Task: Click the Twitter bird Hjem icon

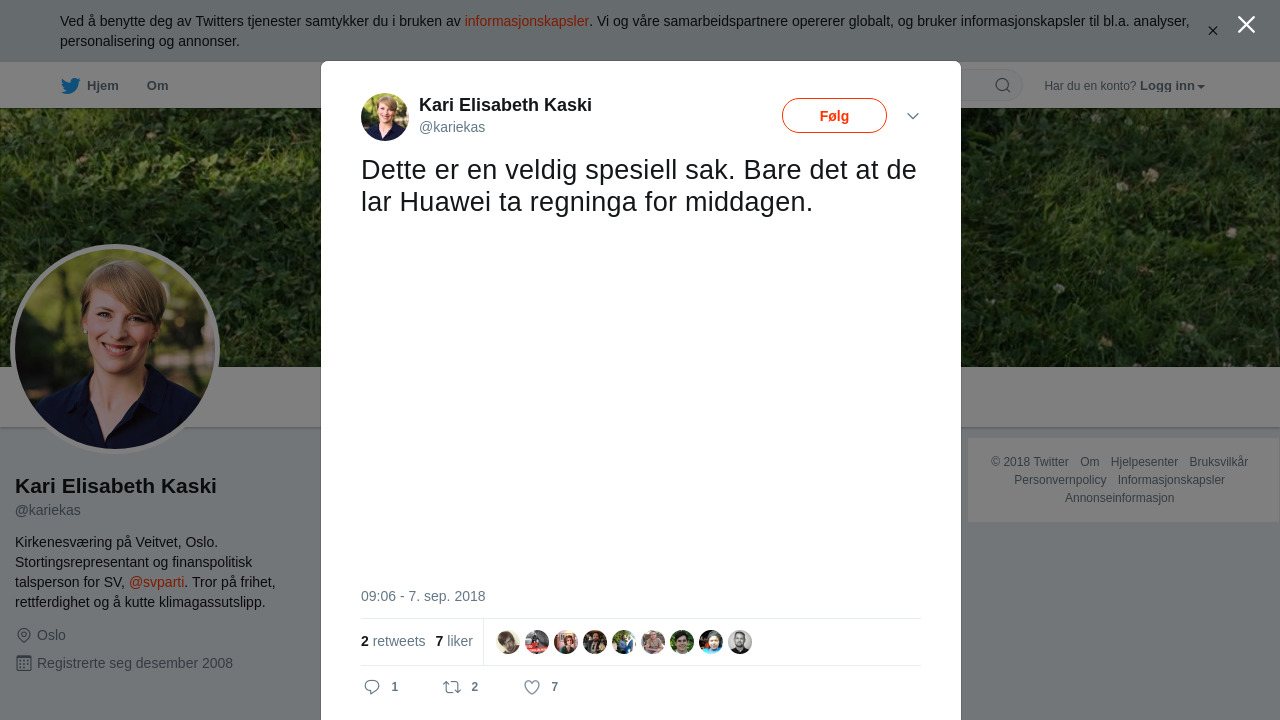Action: point(70,86)
